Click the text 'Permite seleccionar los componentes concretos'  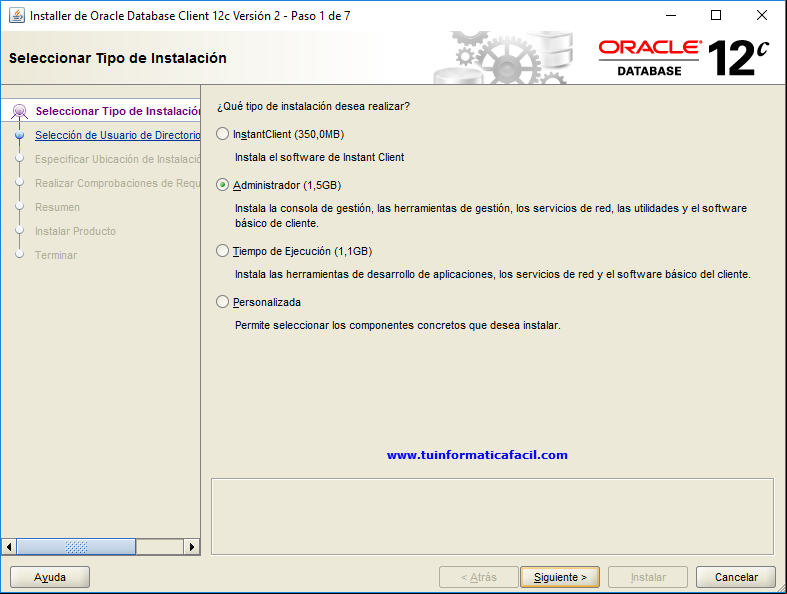click(351, 325)
